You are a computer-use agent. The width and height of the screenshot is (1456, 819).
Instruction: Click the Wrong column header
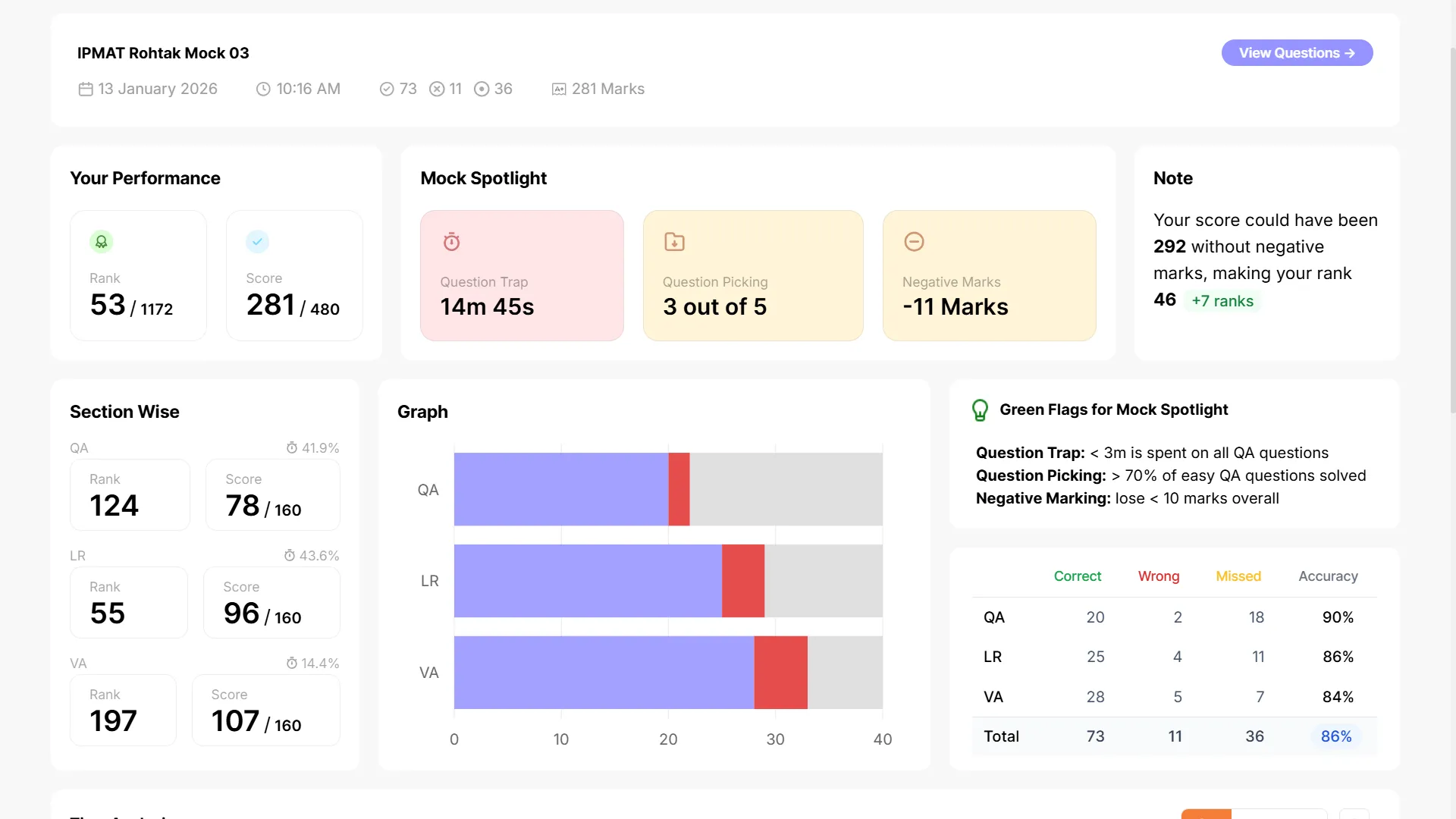(1159, 576)
